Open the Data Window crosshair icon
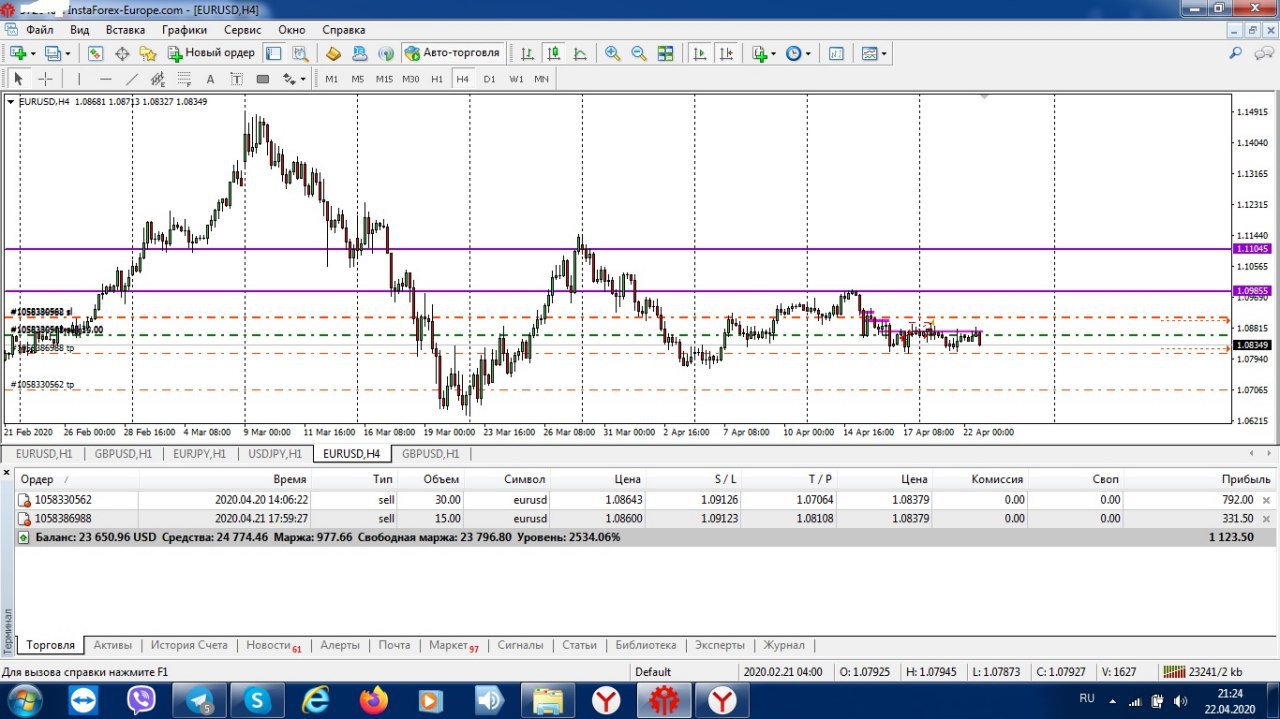1280x719 pixels. pyautogui.click(x=122, y=53)
